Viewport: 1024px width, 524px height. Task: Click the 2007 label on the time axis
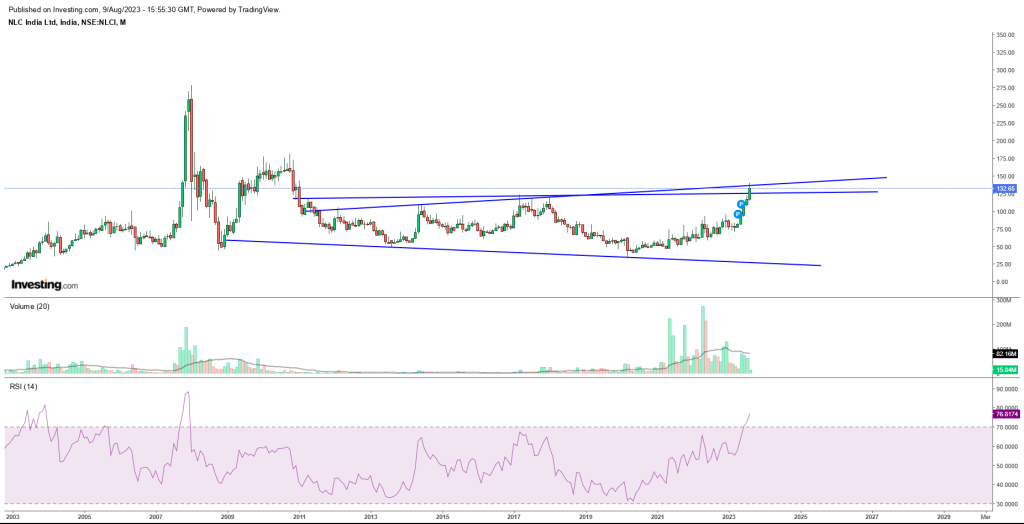[155, 517]
